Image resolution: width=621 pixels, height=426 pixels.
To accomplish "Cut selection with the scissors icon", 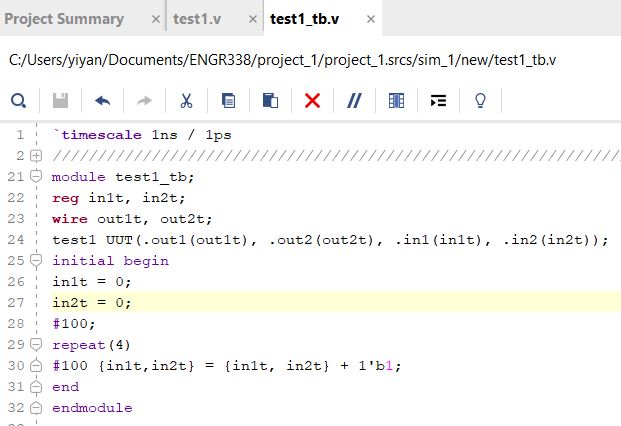I will pos(186,100).
